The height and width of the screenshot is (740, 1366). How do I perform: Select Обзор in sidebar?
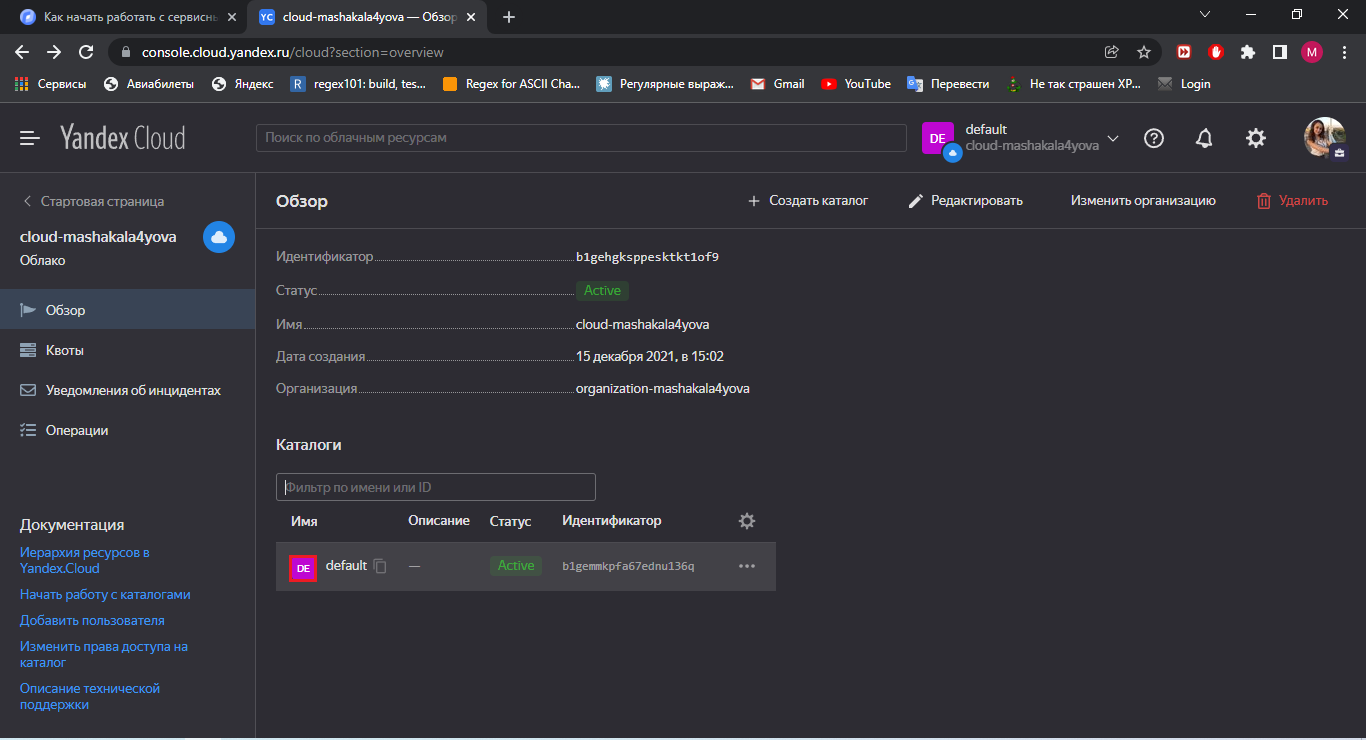click(x=127, y=310)
